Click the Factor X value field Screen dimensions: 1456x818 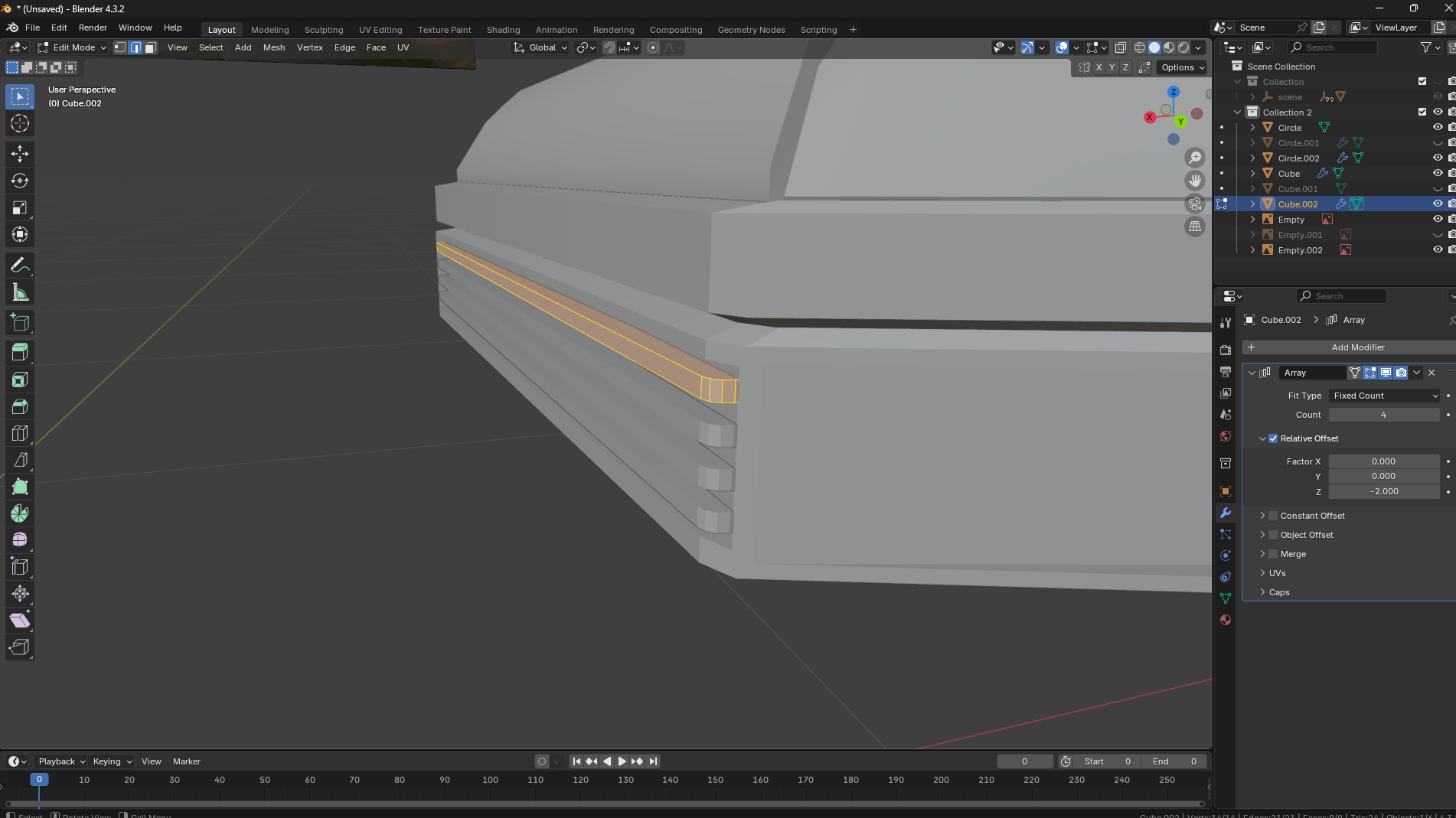pyautogui.click(x=1384, y=461)
